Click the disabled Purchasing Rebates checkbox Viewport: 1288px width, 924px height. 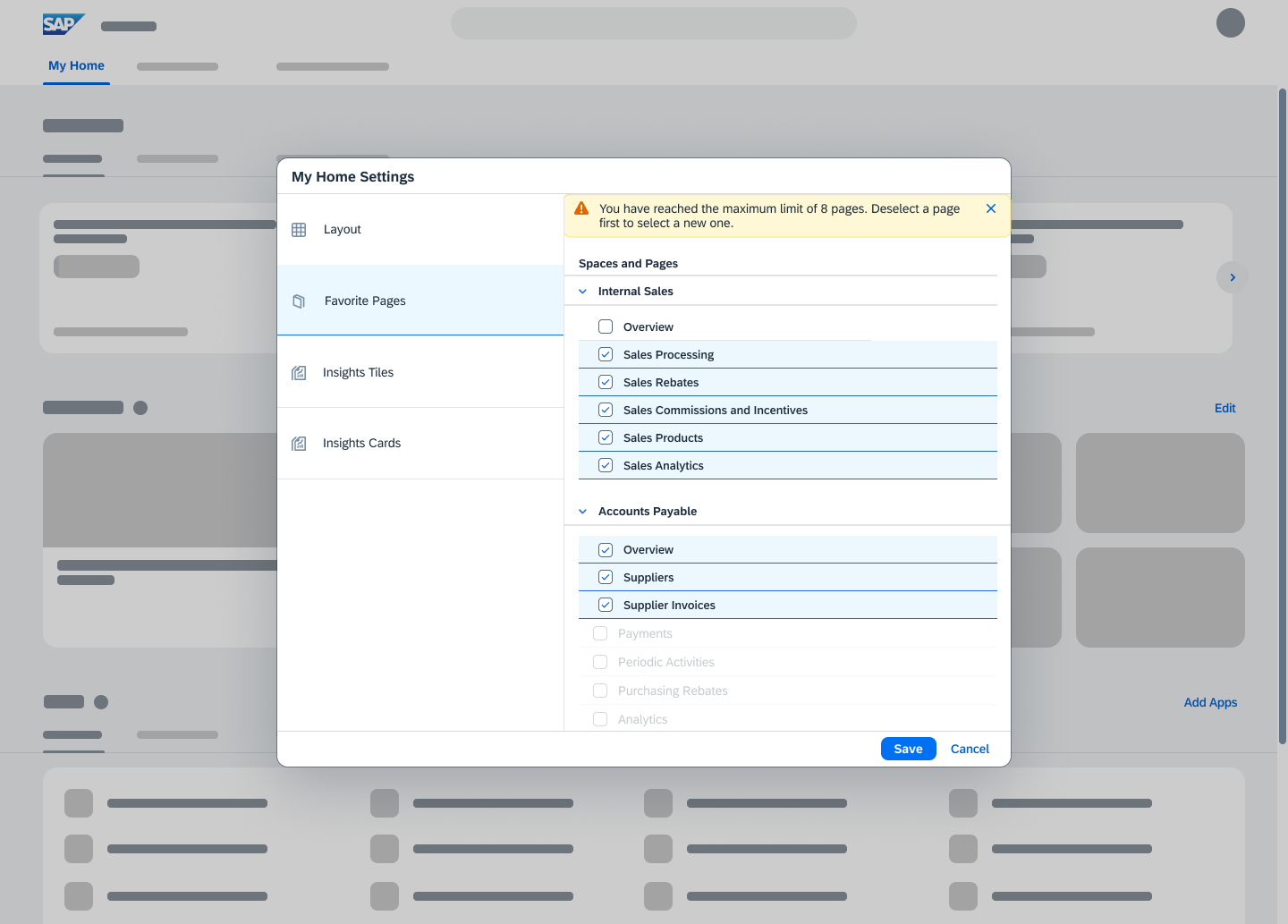[x=600, y=691]
